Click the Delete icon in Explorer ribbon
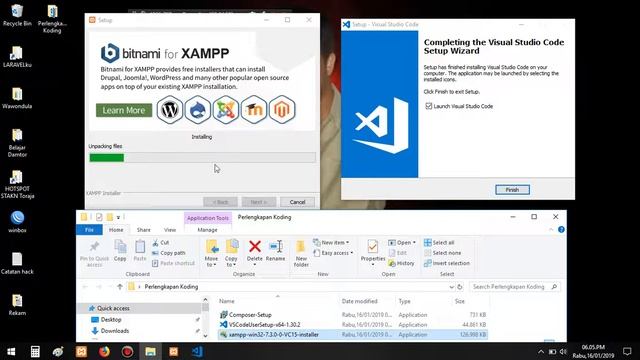The width and height of the screenshot is (640, 360). 255,247
